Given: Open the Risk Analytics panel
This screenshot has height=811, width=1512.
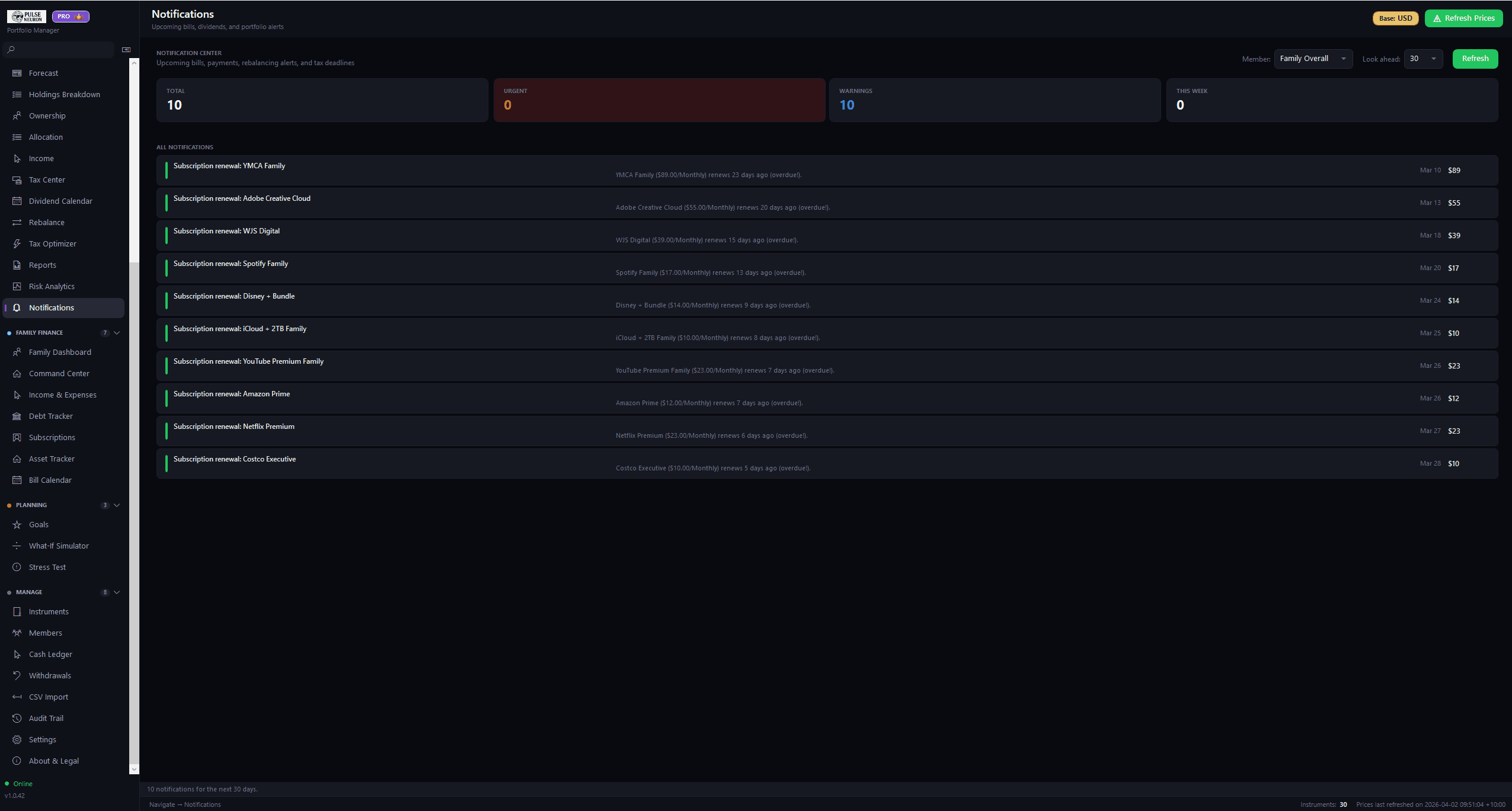Looking at the screenshot, I should pos(52,286).
